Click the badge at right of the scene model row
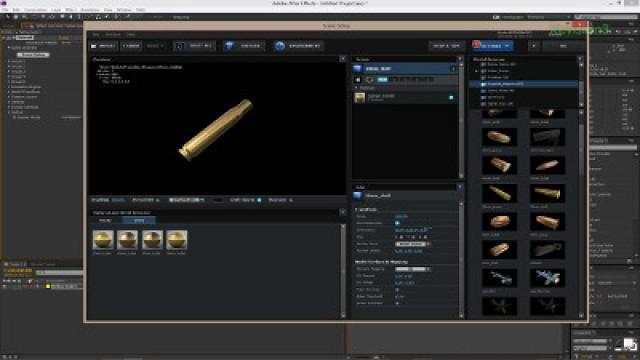 [x=453, y=69]
